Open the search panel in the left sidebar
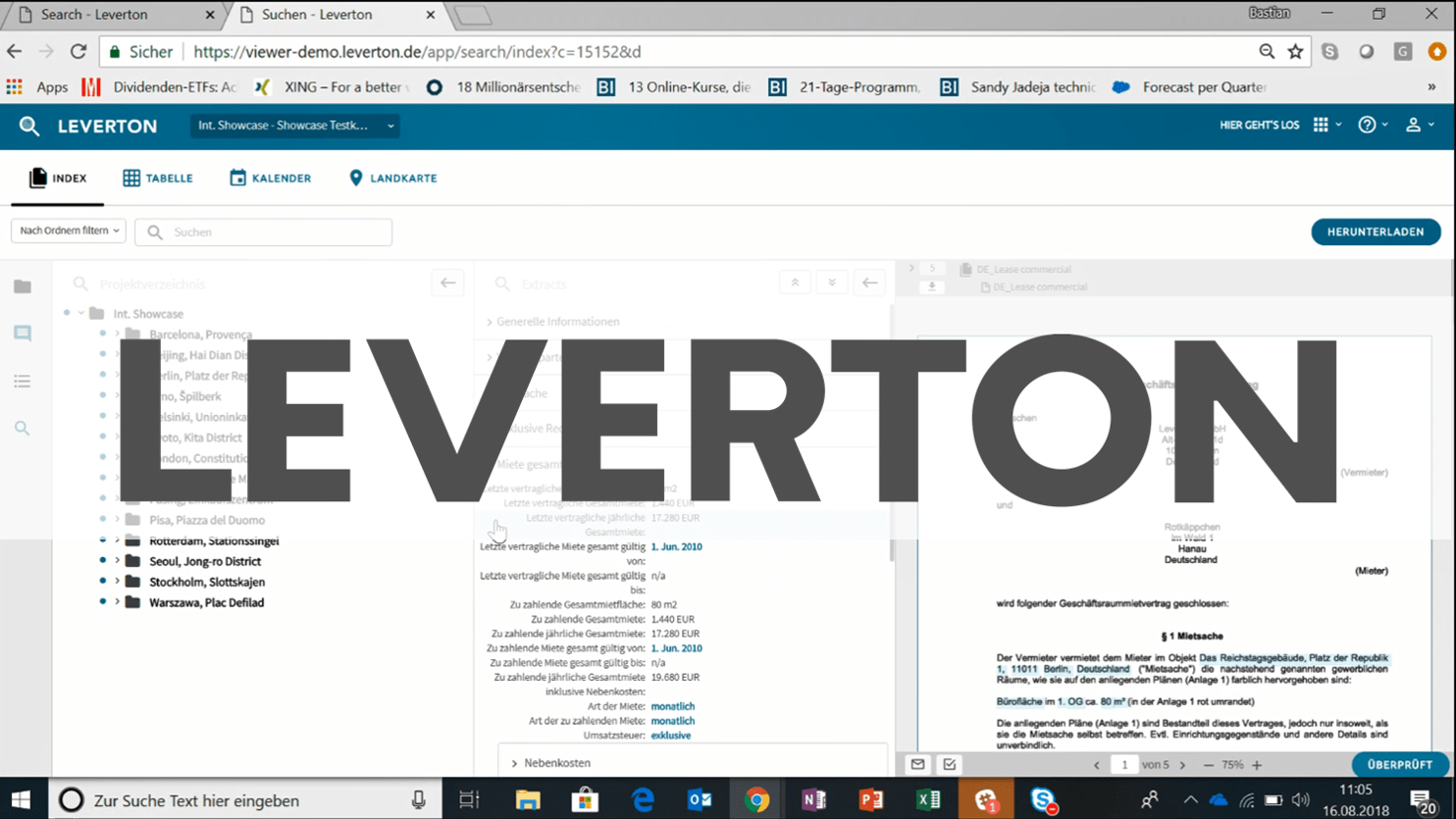This screenshot has width=1456, height=819. tap(23, 428)
